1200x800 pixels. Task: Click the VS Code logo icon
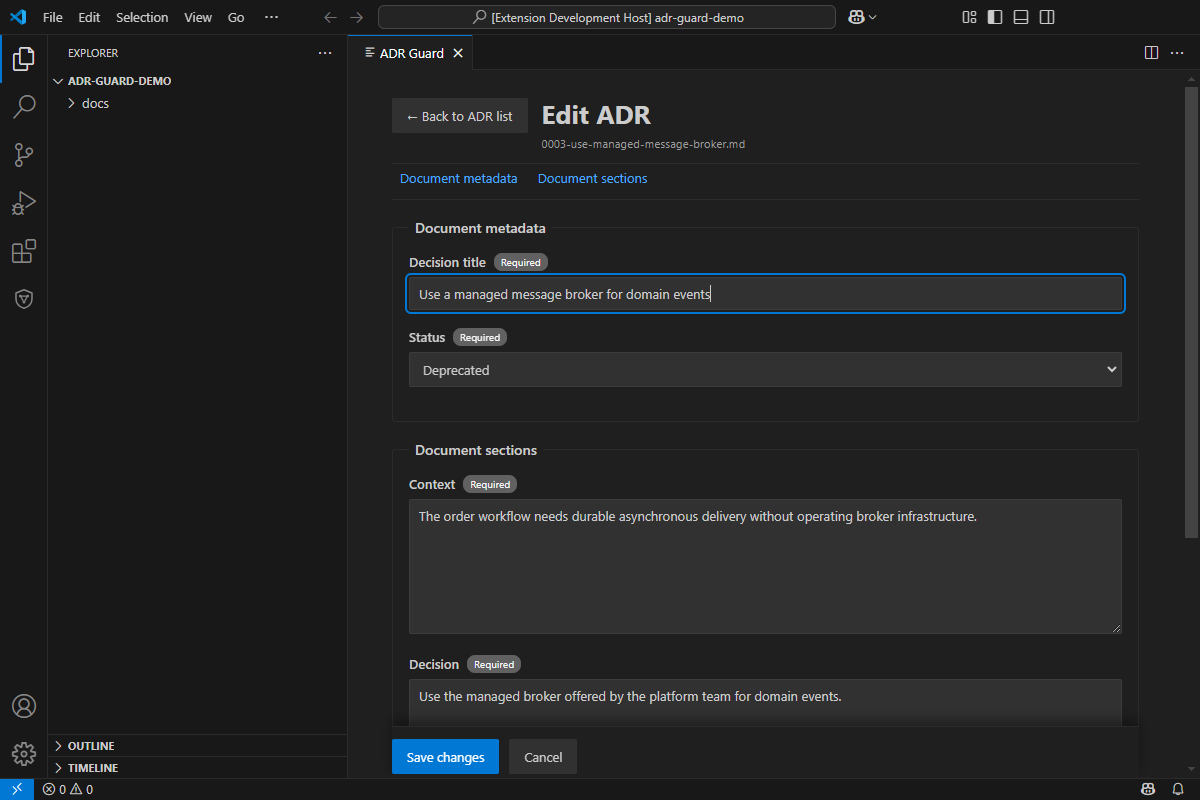(x=17, y=17)
